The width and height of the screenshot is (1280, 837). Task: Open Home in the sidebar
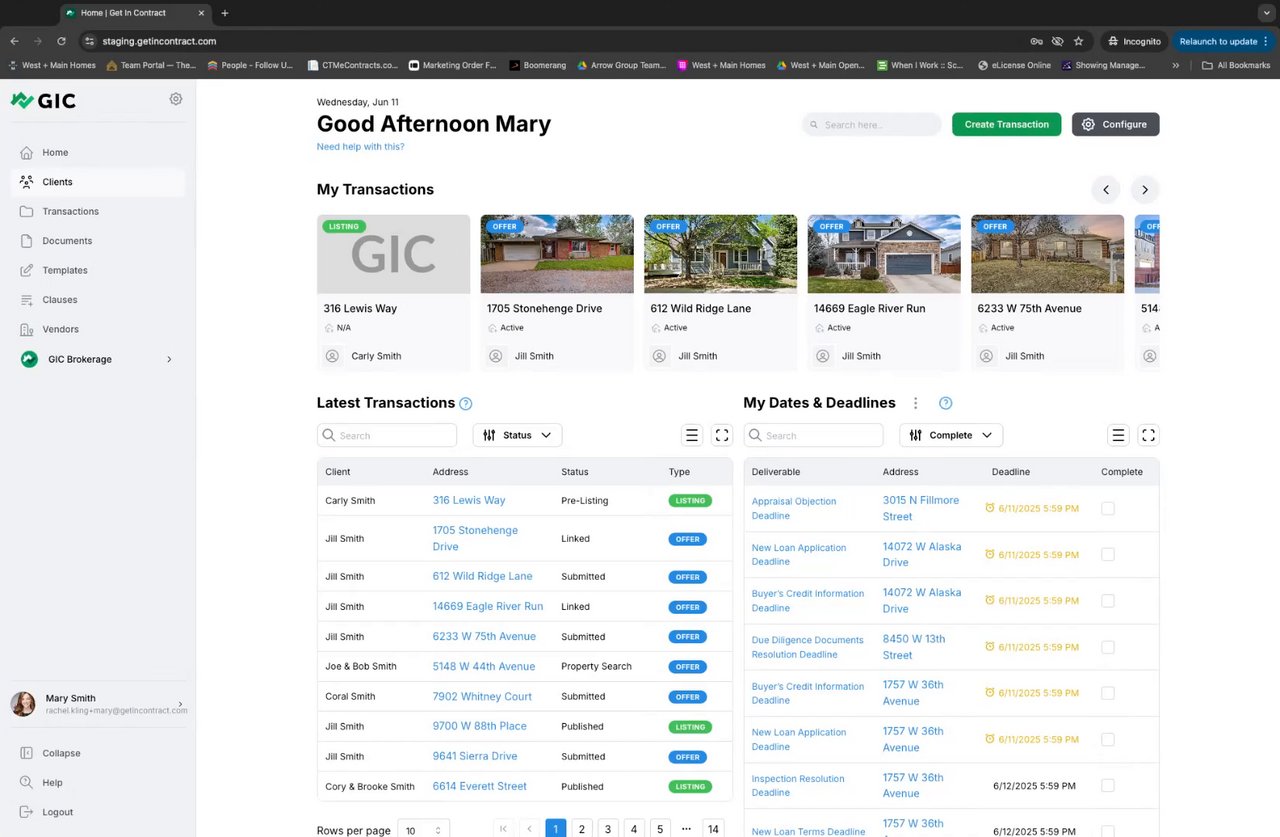point(55,153)
